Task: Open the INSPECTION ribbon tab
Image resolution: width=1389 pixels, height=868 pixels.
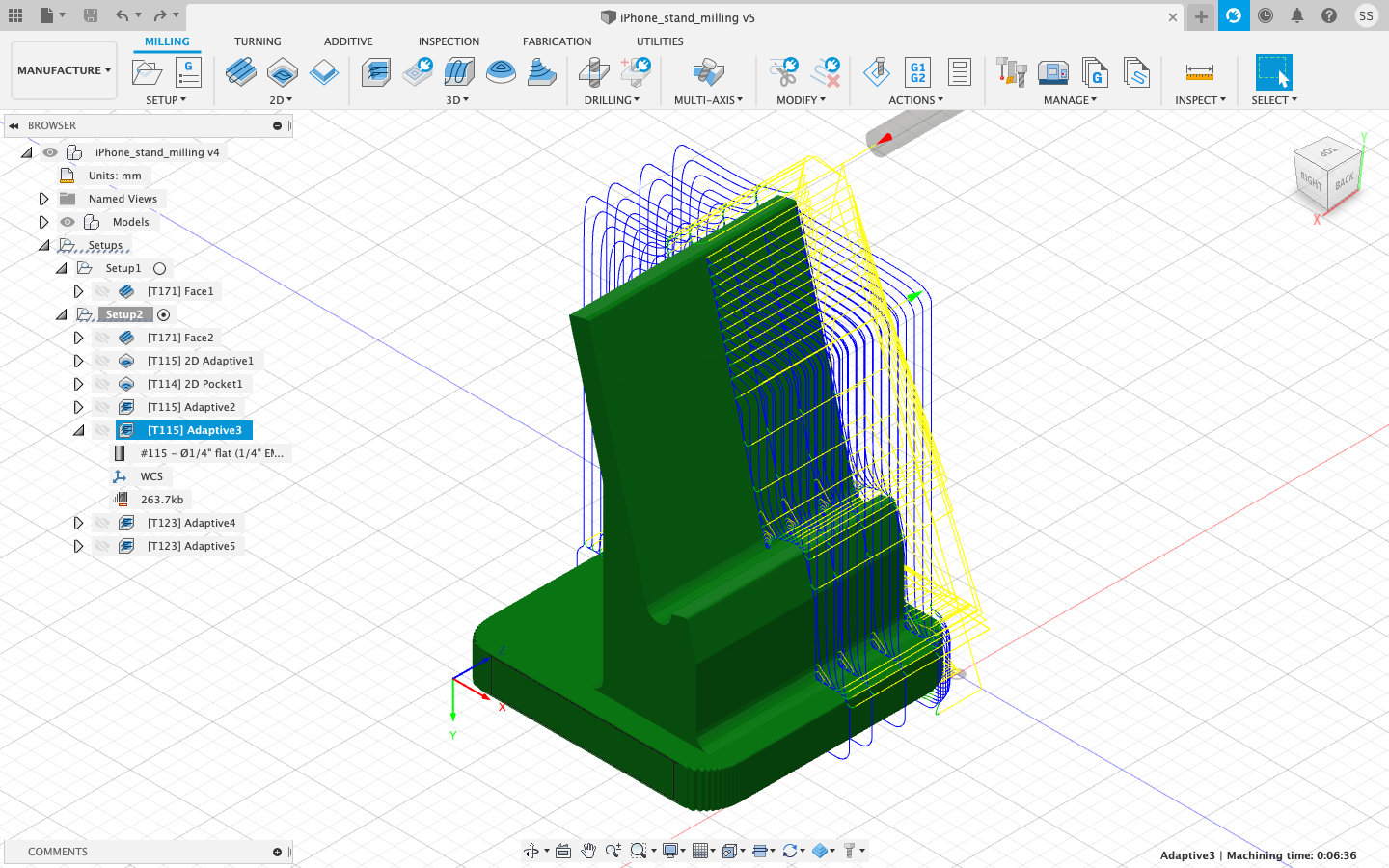Action: 449,41
